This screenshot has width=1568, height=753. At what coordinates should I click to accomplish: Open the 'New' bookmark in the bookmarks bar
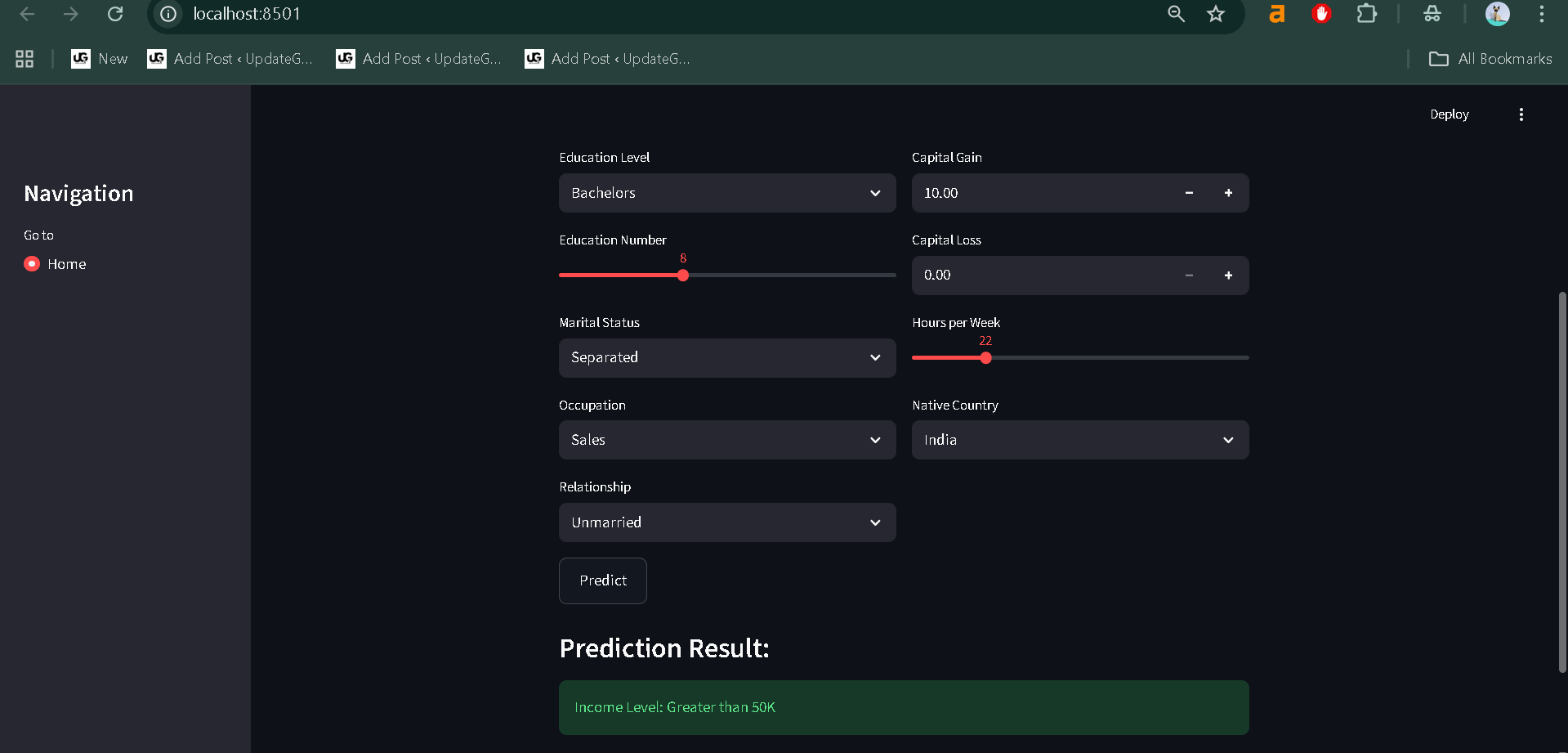coord(100,59)
